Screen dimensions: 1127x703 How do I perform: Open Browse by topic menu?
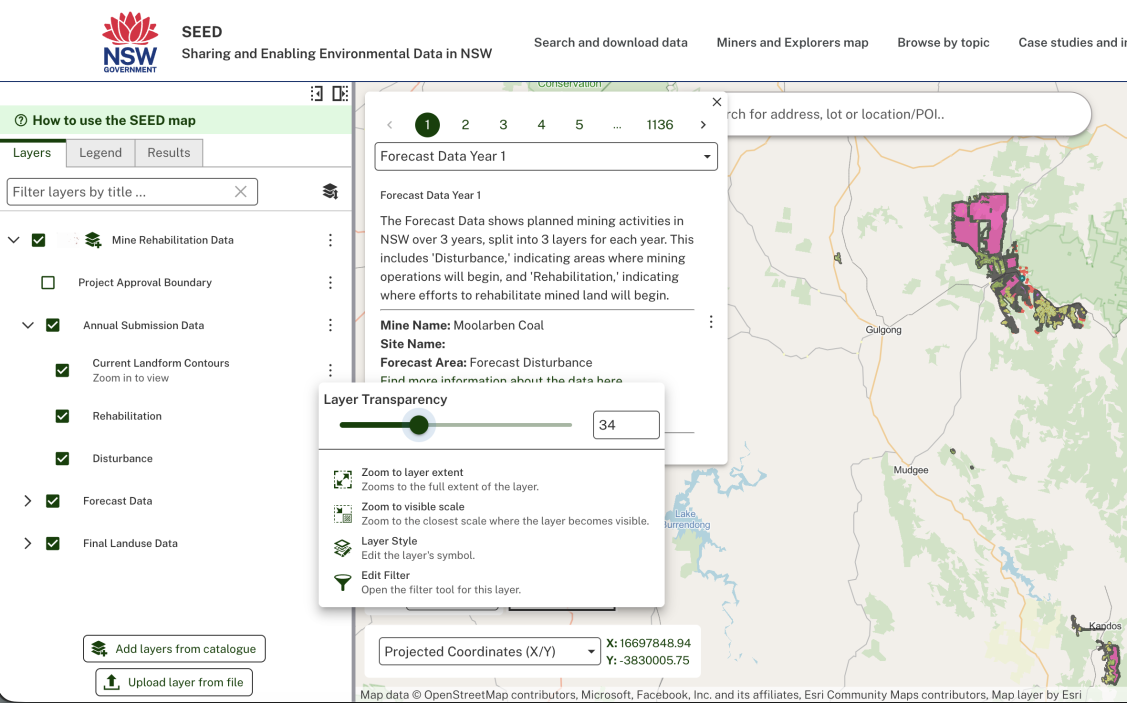943,42
